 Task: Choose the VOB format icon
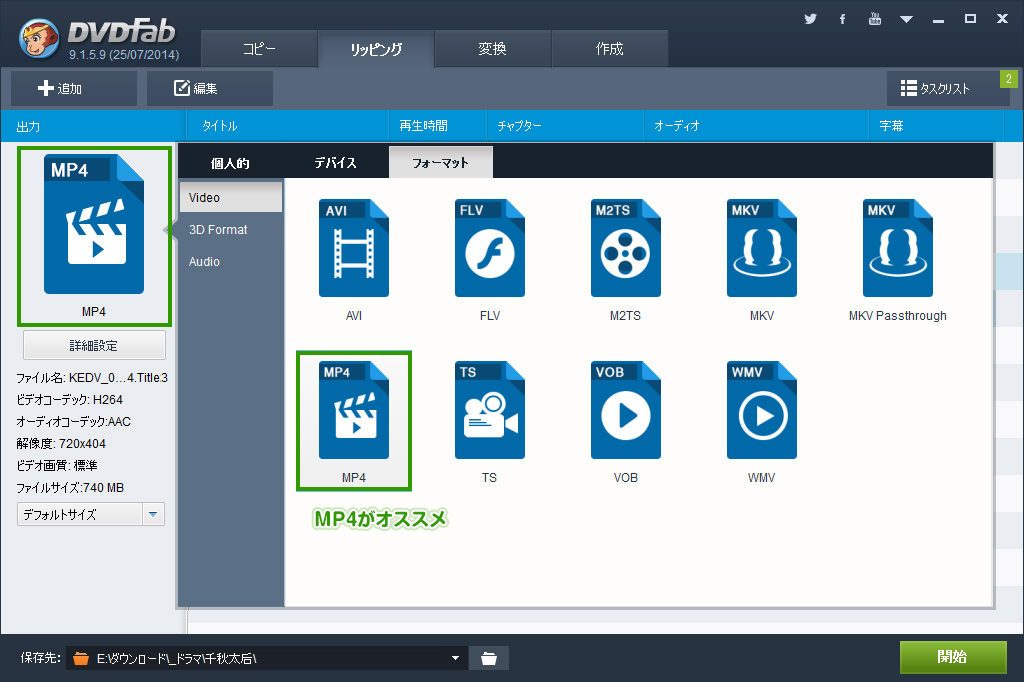(626, 410)
